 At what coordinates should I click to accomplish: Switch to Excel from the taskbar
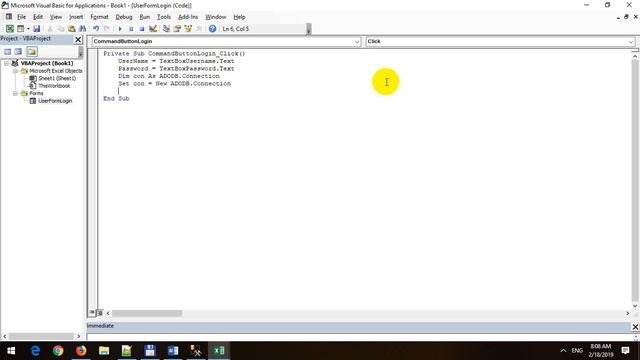(219, 351)
